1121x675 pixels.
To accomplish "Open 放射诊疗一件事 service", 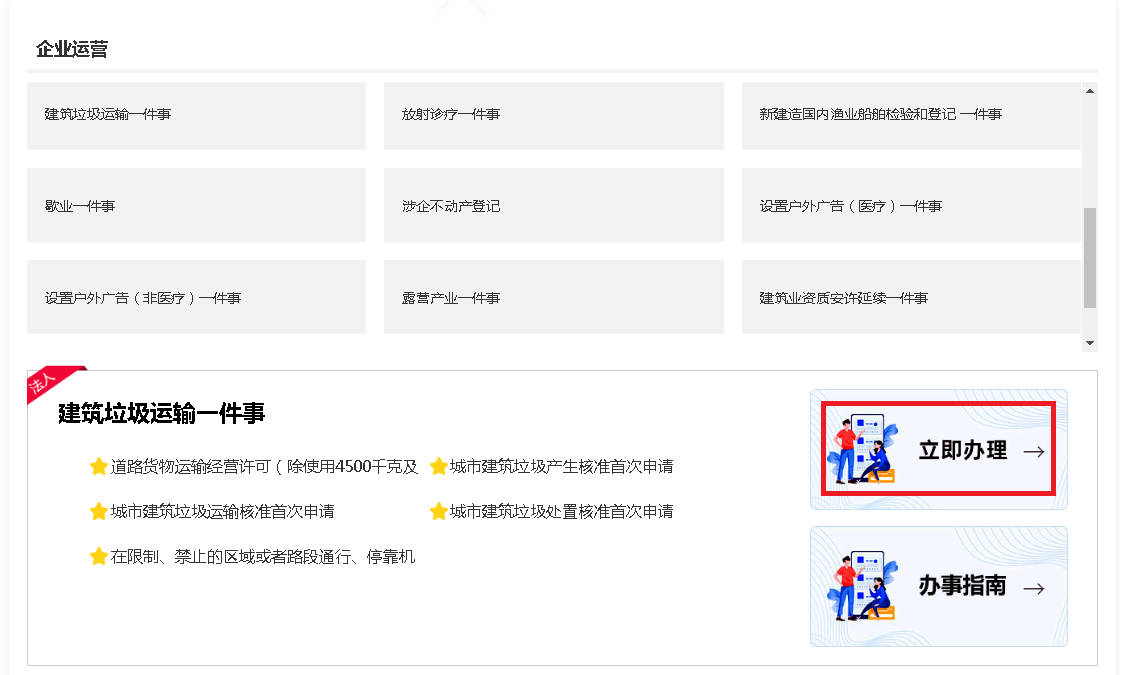I will click(554, 116).
